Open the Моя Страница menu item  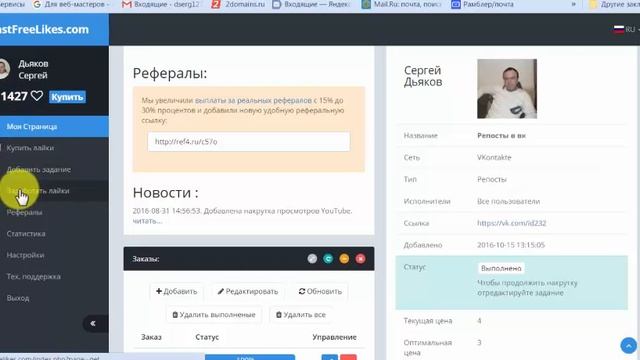point(54,127)
